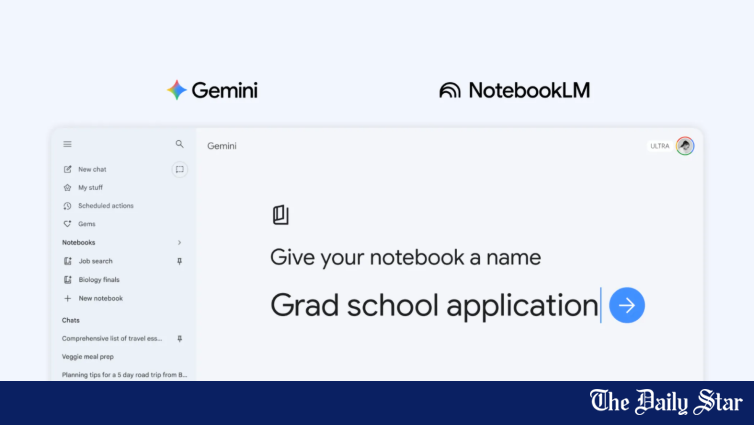The width and height of the screenshot is (754, 425).
Task: Click the Chats section heading
Action: tap(71, 320)
